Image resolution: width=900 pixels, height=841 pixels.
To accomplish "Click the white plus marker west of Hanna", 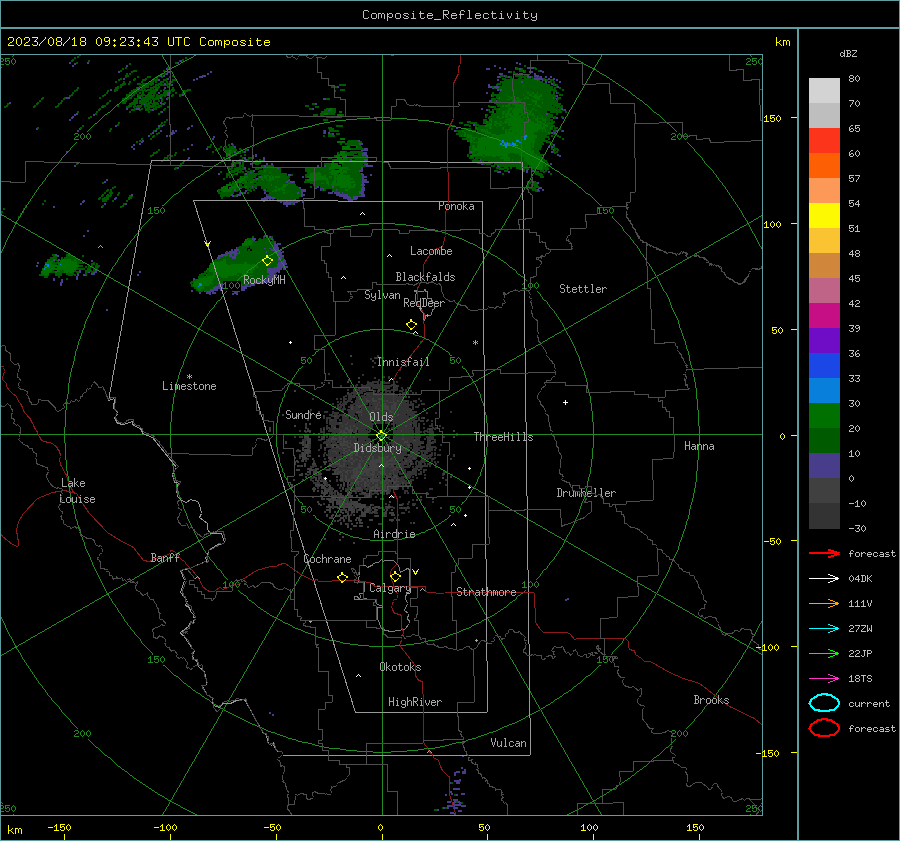I will (565, 402).
